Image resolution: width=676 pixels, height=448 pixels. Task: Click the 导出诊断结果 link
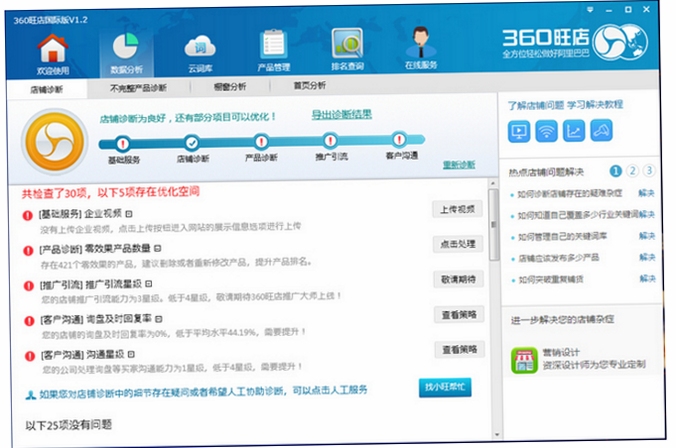click(x=342, y=115)
